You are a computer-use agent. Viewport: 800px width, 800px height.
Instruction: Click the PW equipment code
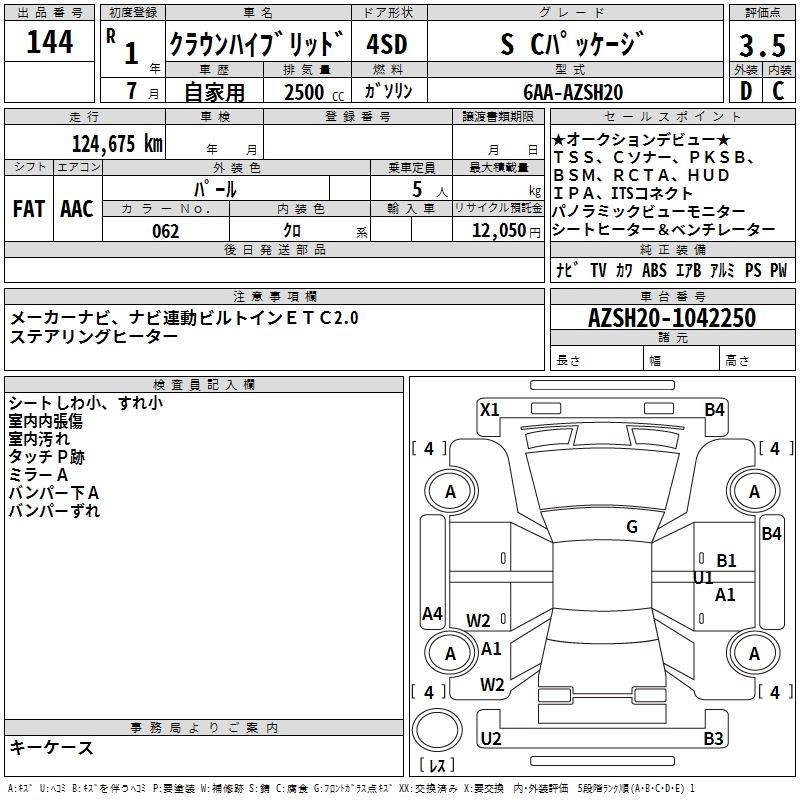tap(778, 270)
